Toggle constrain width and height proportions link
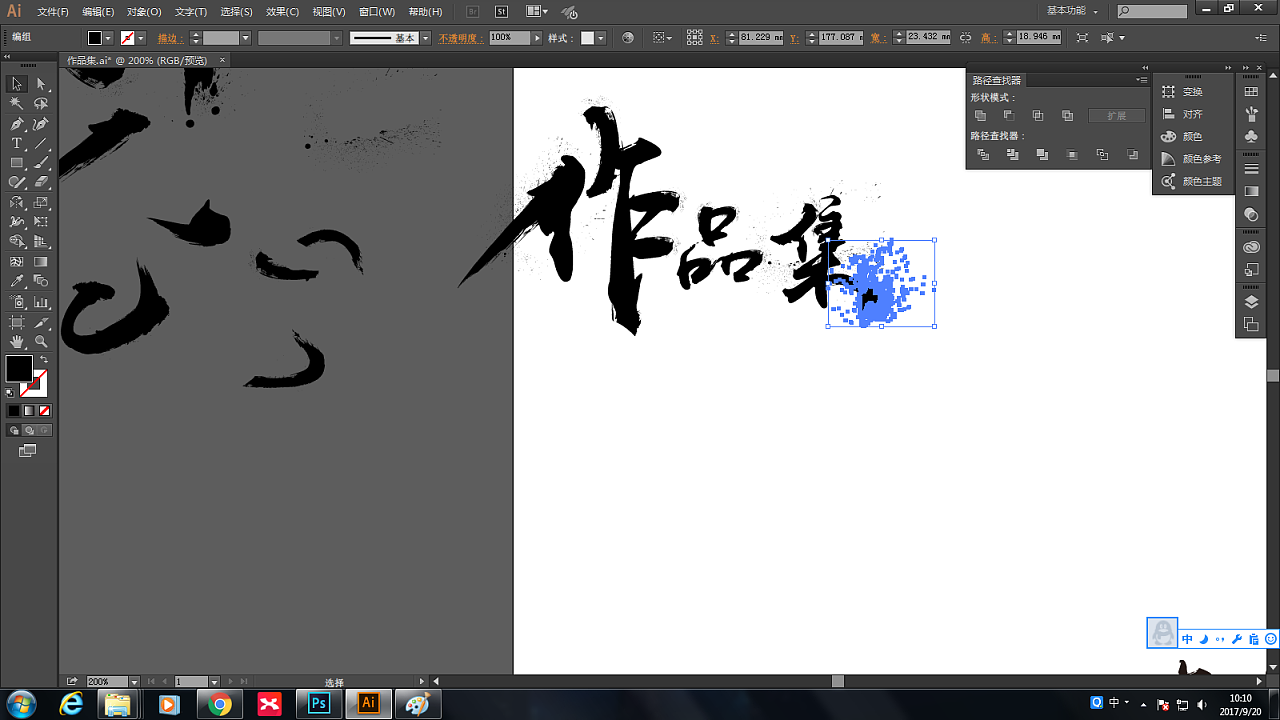Viewport: 1280px width, 720px height. pos(965,37)
